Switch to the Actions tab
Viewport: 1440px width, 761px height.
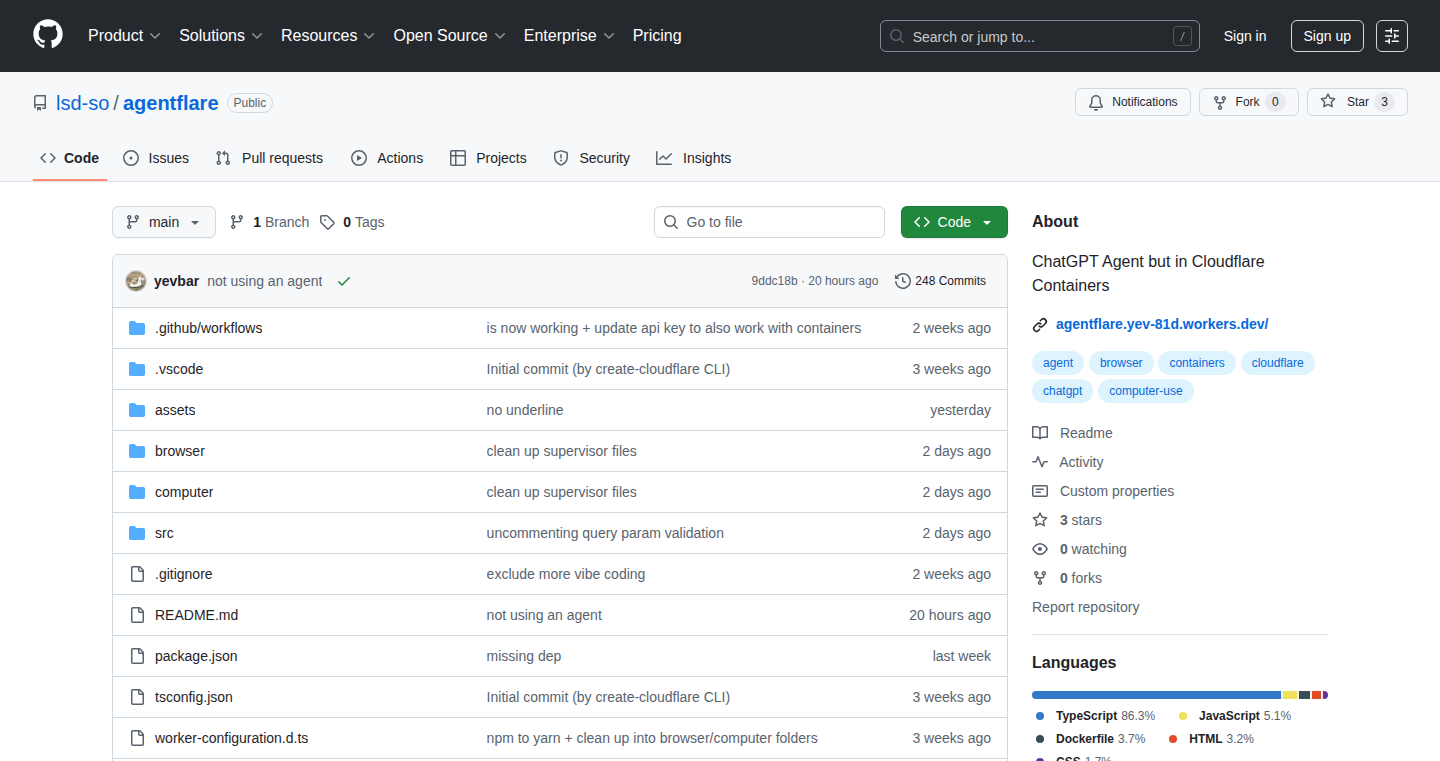(387, 158)
